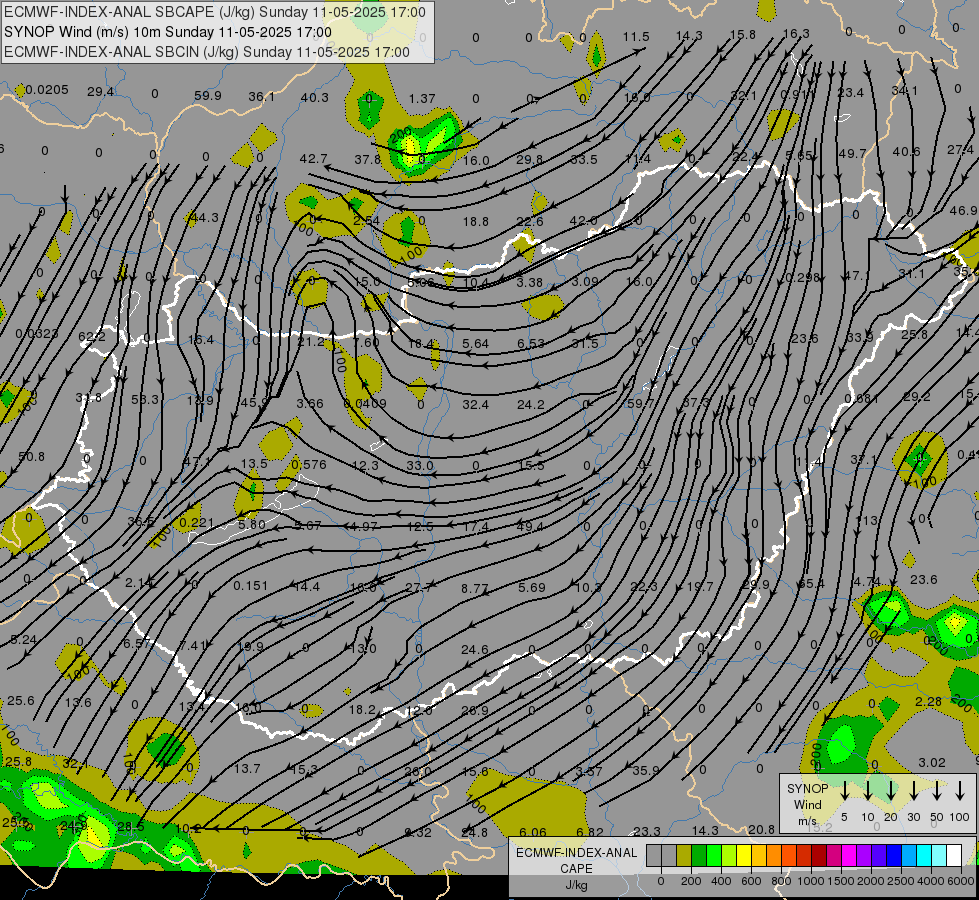979x900 pixels.
Task: Pick the dark red swatch in CAPE legend
Action: 819,855
